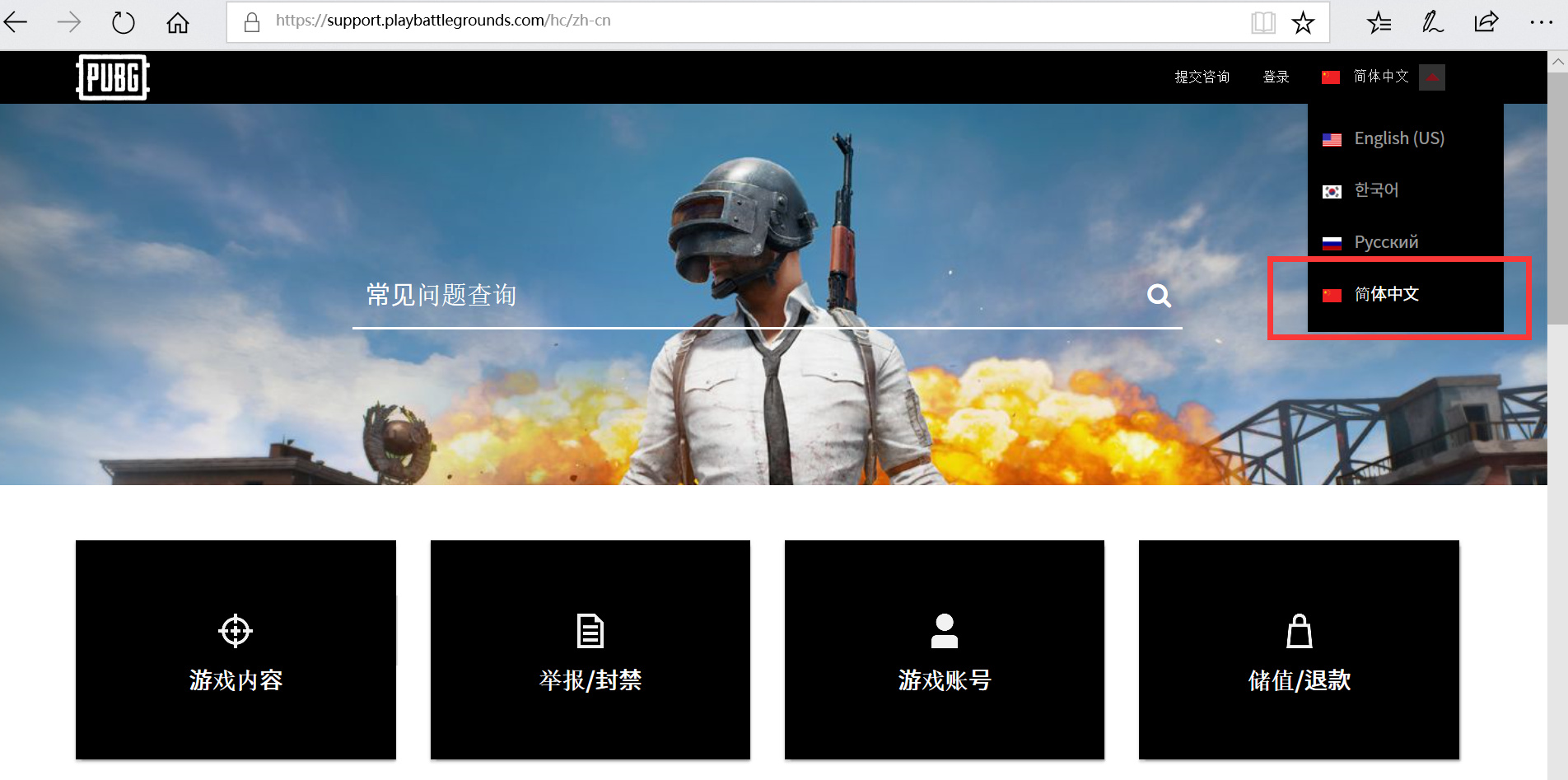Screen dimensions: 1568x780
Task: Click the search magnifier icon
Action: click(1159, 295)
